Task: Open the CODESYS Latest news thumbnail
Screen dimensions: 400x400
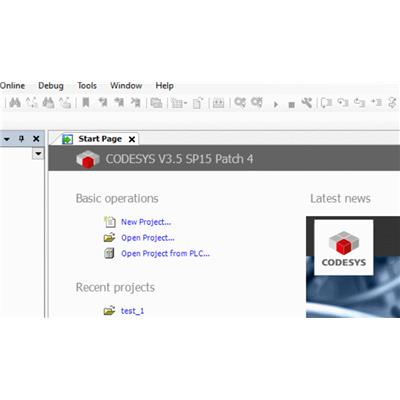Action: click(x=353, y=267)
